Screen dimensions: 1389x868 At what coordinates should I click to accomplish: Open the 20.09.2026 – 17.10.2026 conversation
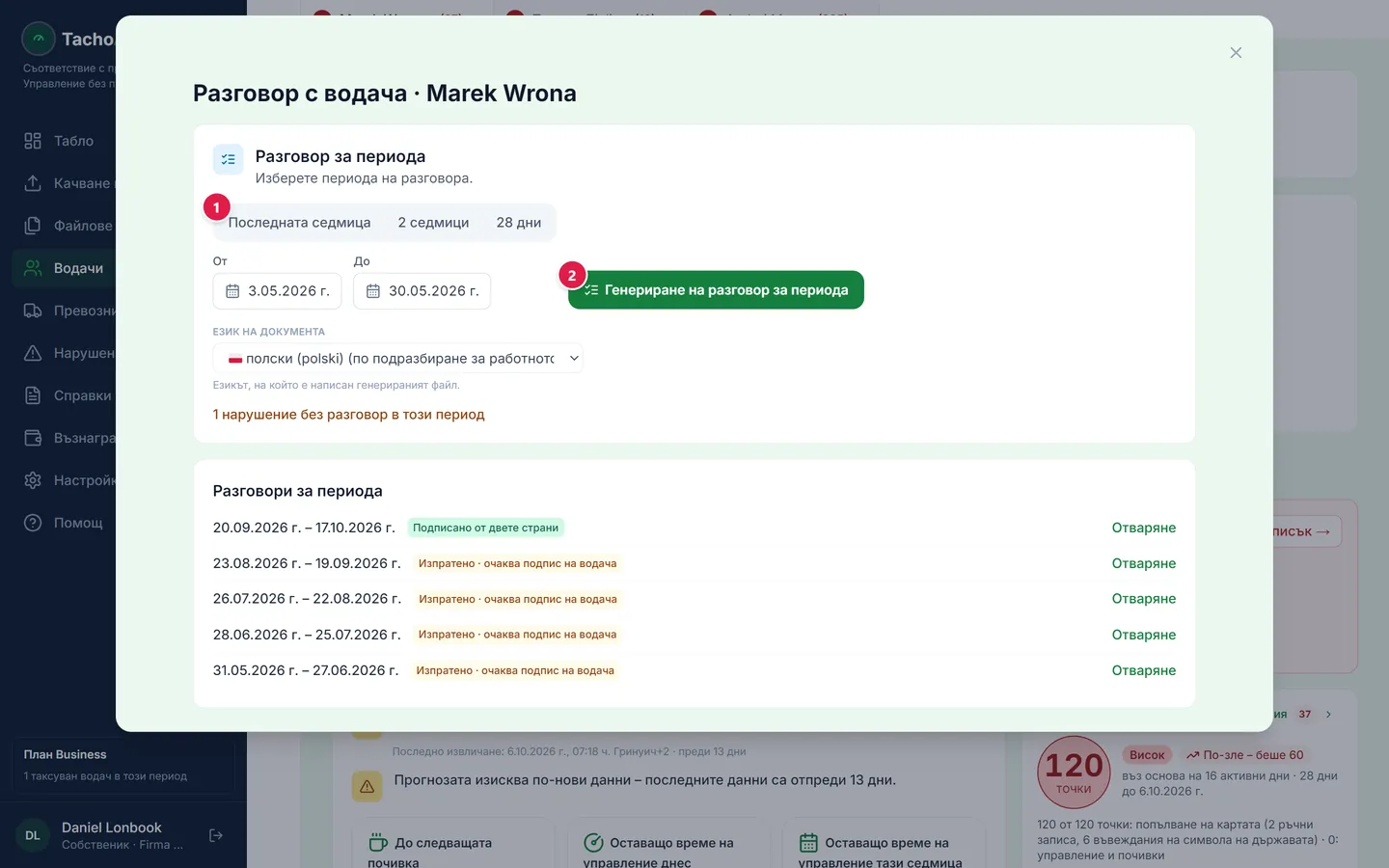[1144, 528]
